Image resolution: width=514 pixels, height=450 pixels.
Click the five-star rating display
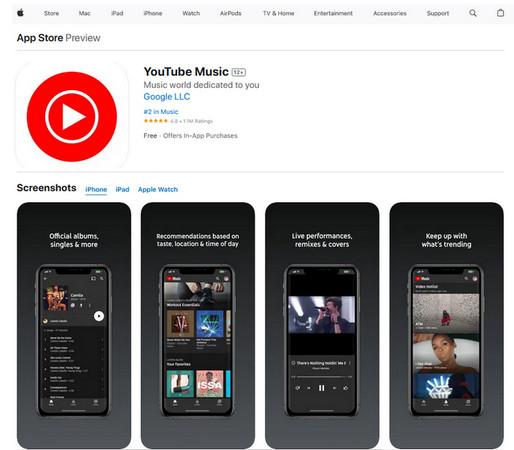[x=156, y=121]
